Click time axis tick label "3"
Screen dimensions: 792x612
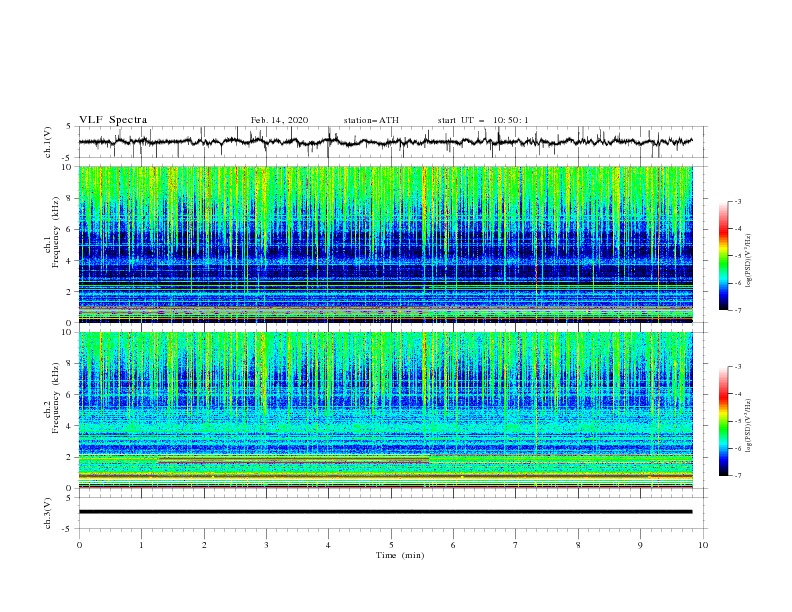click(x=266, y=545)
